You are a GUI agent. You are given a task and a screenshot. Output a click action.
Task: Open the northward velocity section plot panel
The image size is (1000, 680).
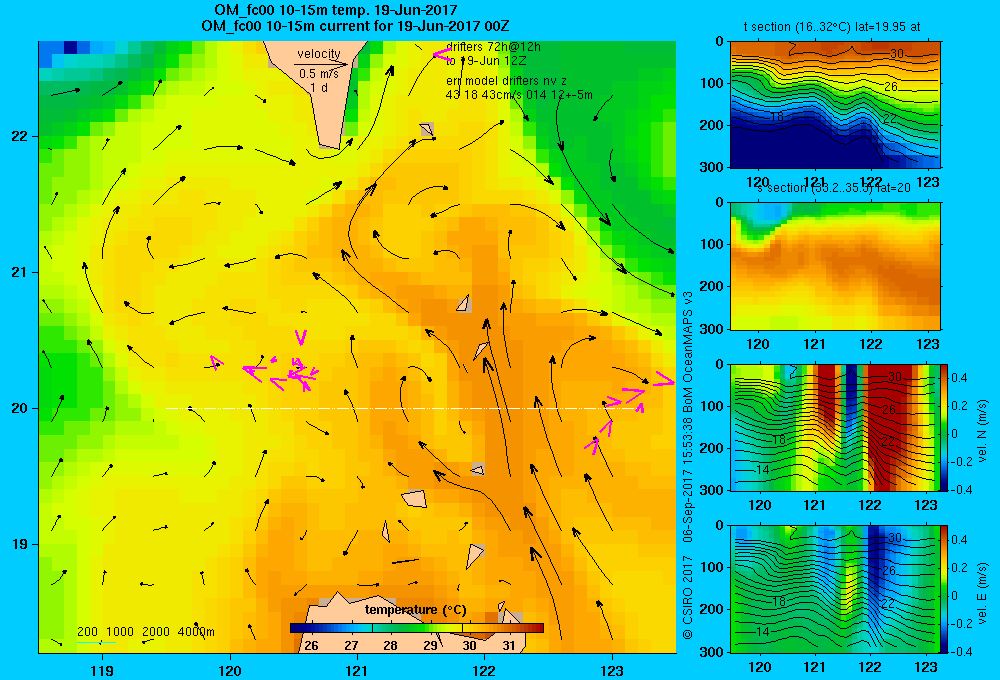[x=835, y=427]
